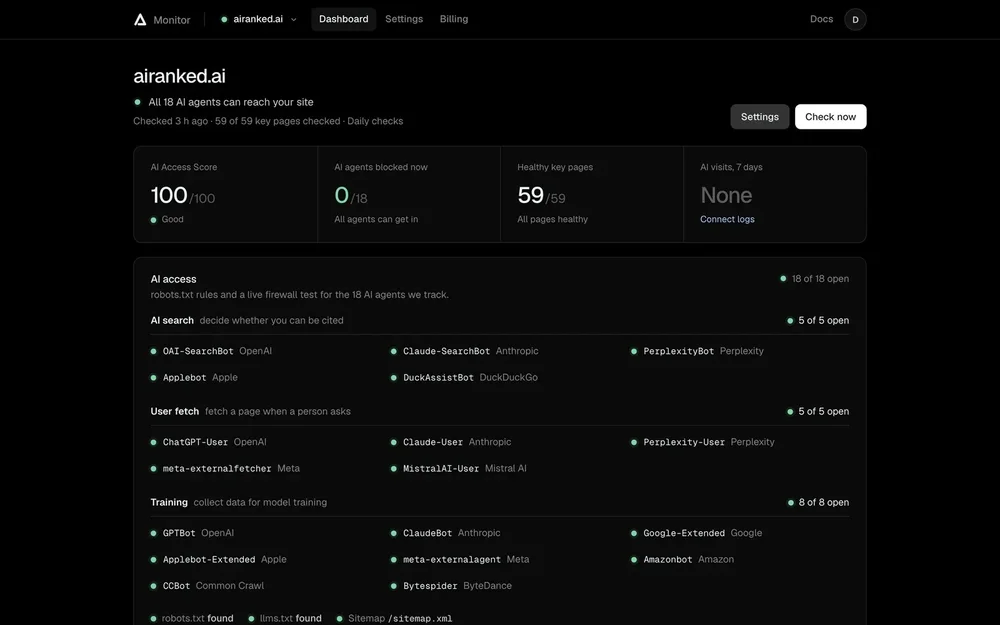Select the DuckAssistBot agent entry
1000x625 pixels.
click(x=464, y=378)
